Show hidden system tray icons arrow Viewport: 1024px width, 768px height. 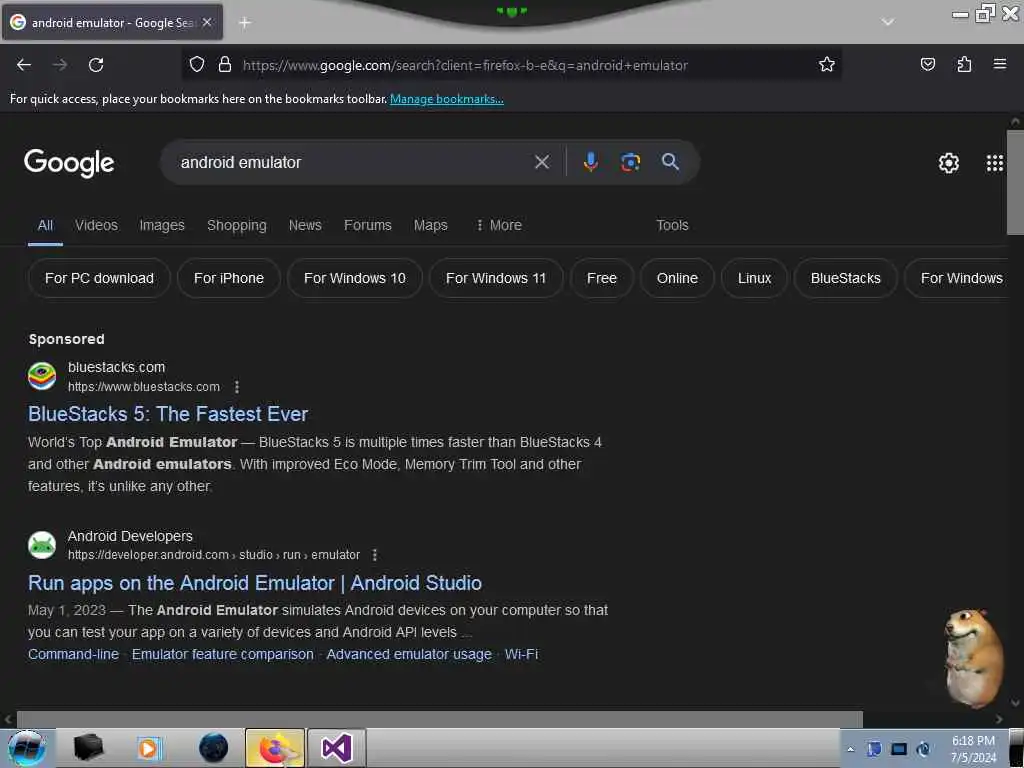click(x=850, y=750)
